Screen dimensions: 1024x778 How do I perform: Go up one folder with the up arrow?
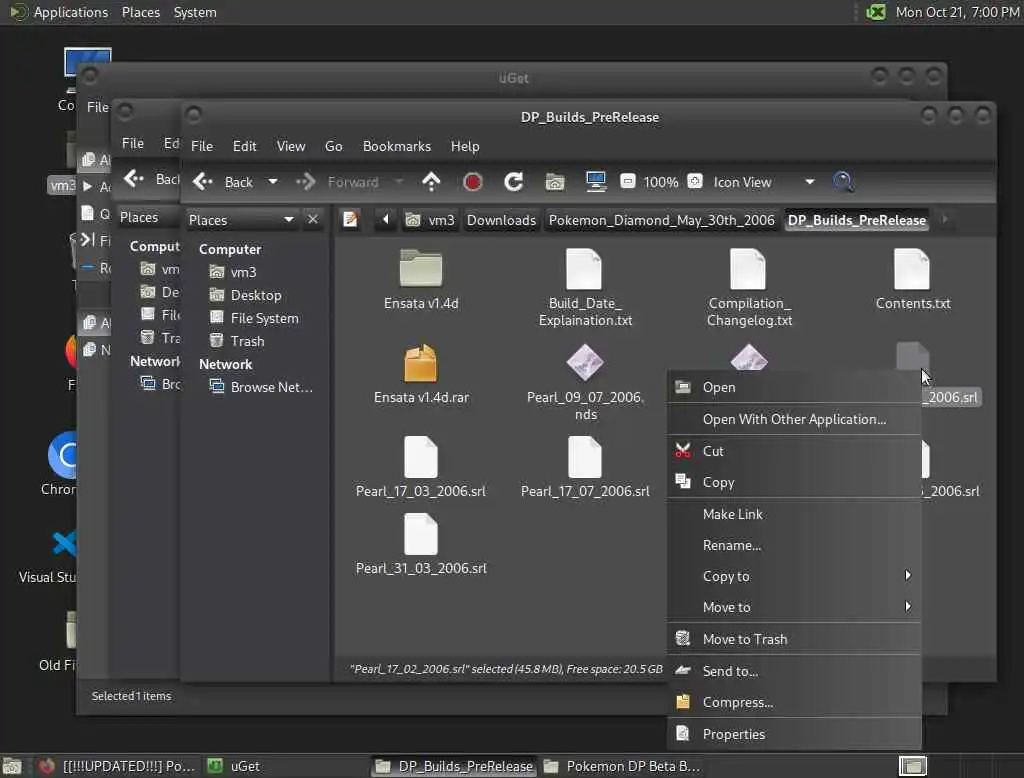click(x=431, y=182)
